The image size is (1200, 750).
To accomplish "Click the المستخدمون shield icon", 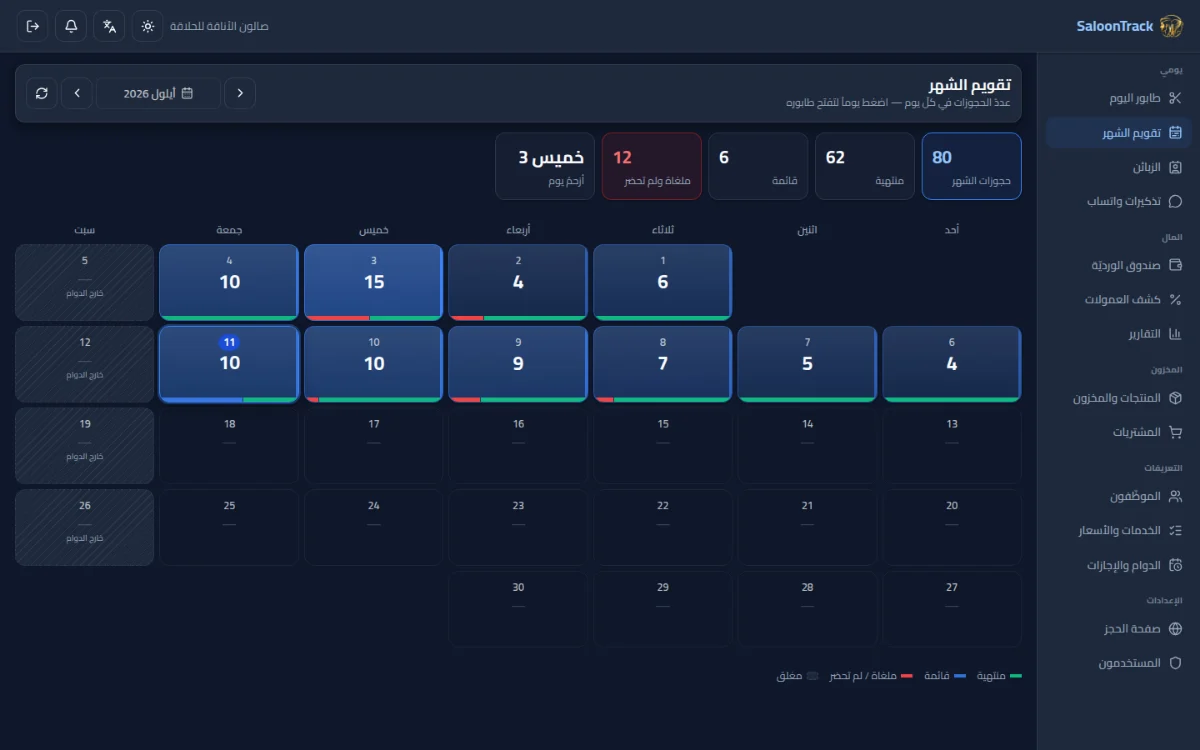I will (x=1175, y=663).
